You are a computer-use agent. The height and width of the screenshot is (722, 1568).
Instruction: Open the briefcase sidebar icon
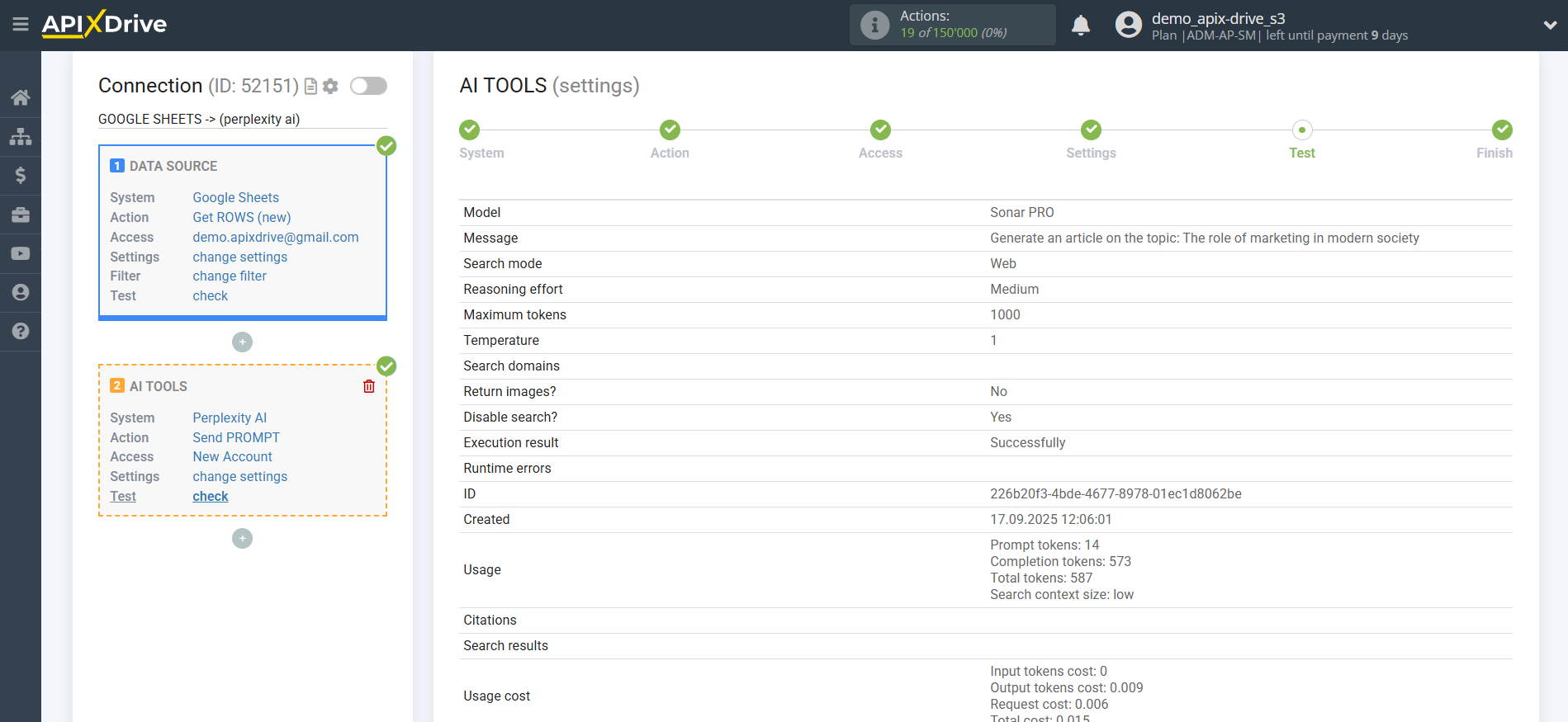21,215
